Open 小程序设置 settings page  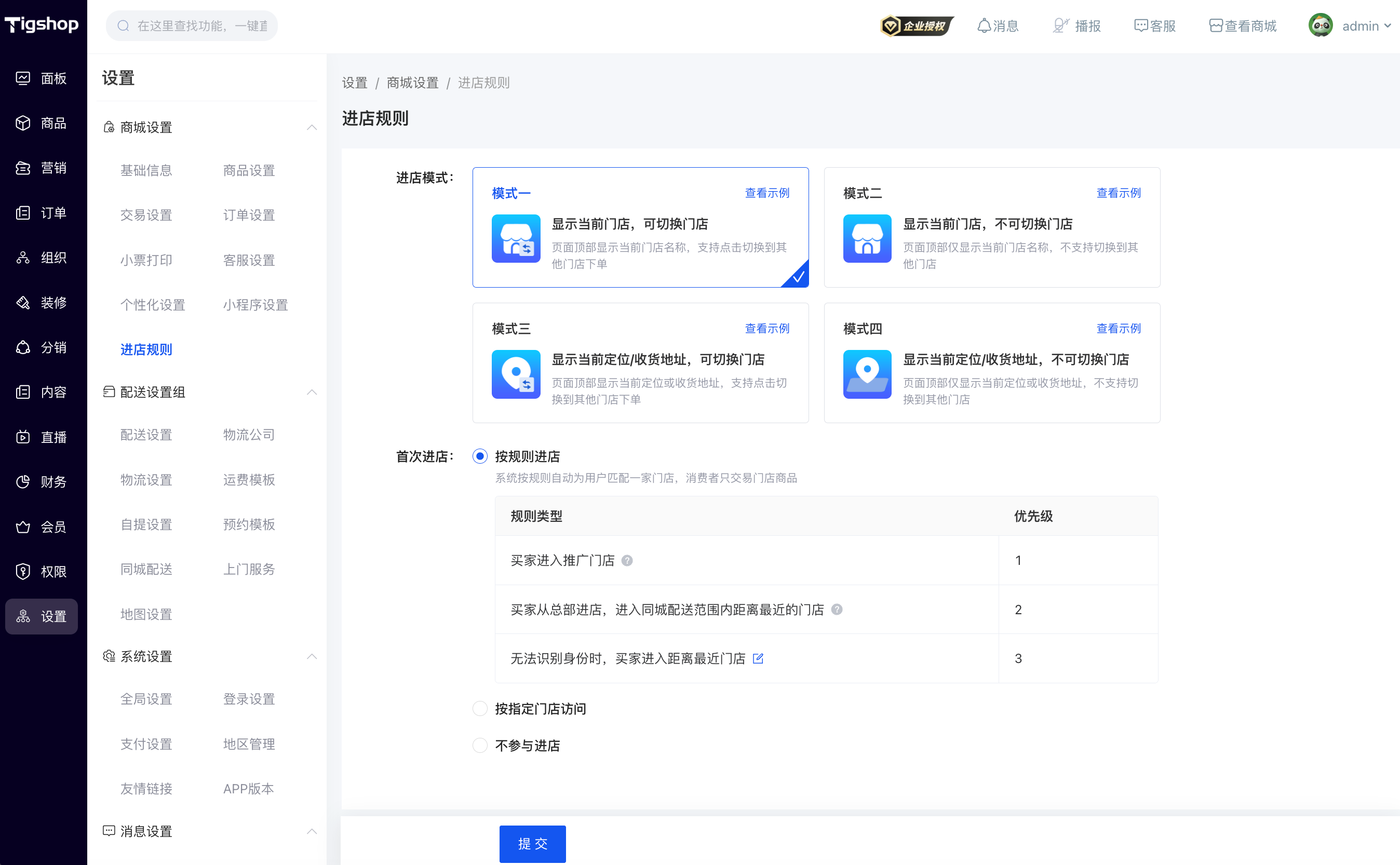point(255,305)
